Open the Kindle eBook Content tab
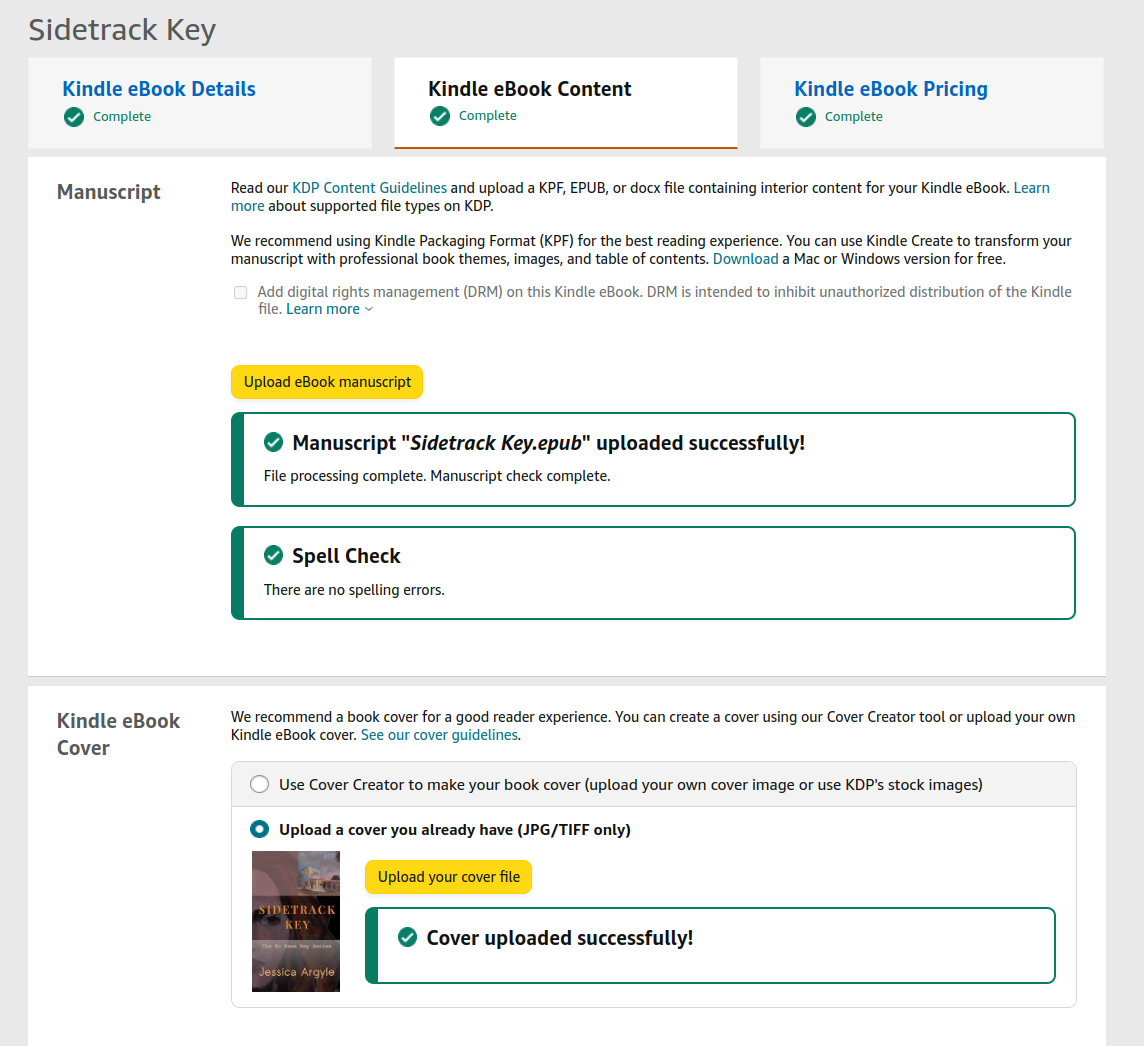This screenshot has height=1046, width=1144. click(x=529, y=89)
